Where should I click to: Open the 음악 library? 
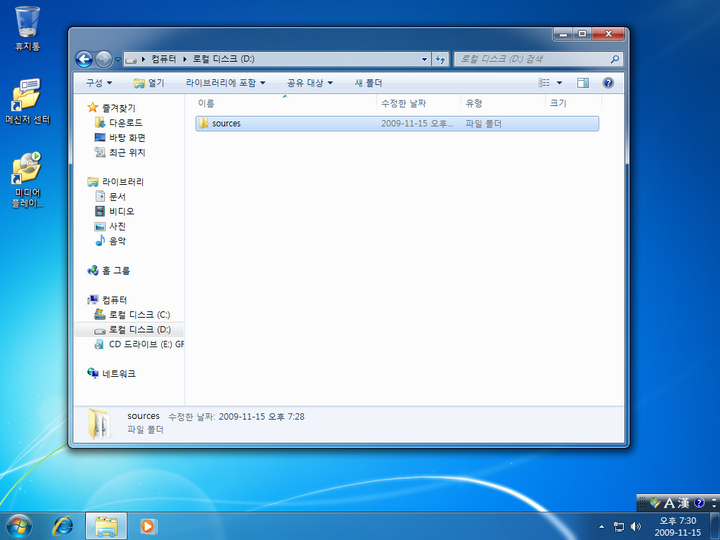coord(117,241)
